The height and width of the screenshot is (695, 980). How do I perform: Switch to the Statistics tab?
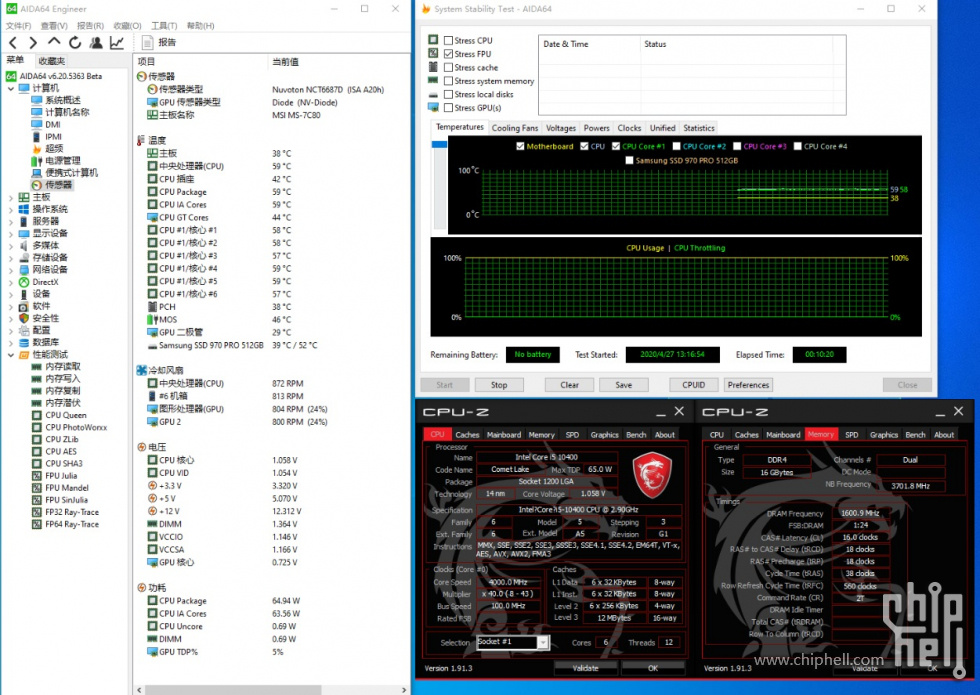(x=699, y=128)
